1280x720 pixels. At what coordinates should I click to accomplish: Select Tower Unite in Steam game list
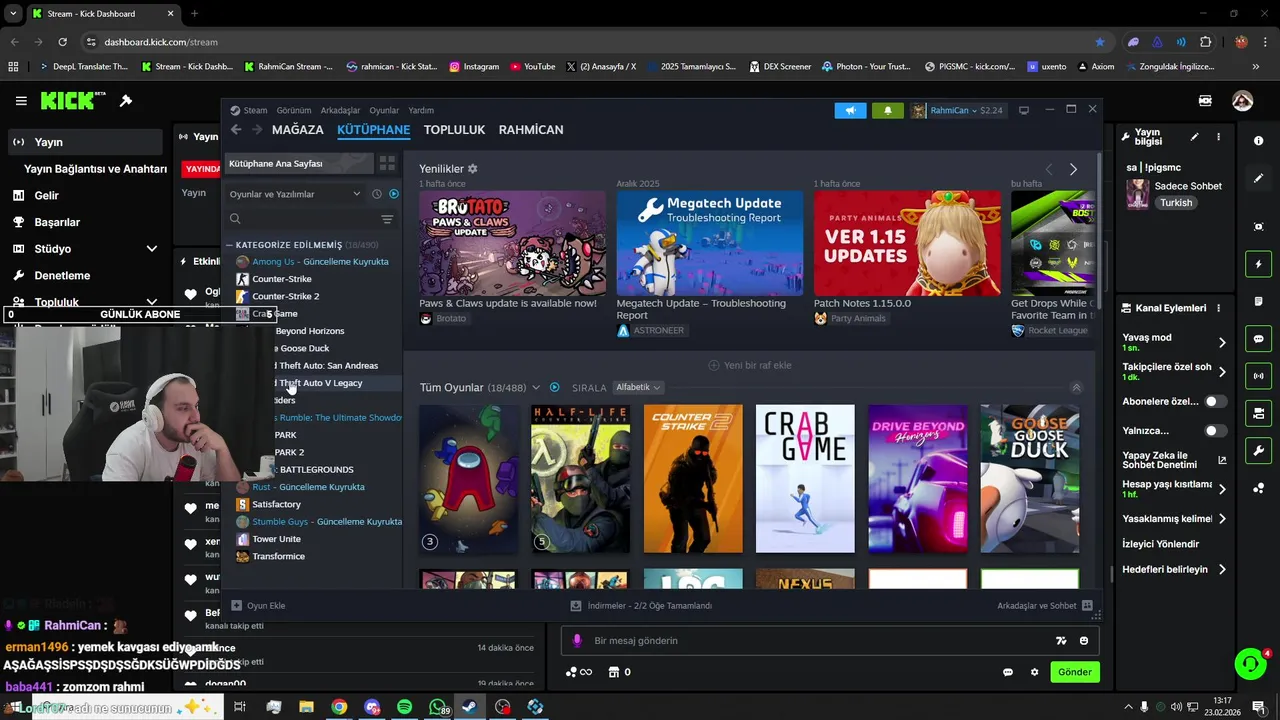click(x=276, y=539)
